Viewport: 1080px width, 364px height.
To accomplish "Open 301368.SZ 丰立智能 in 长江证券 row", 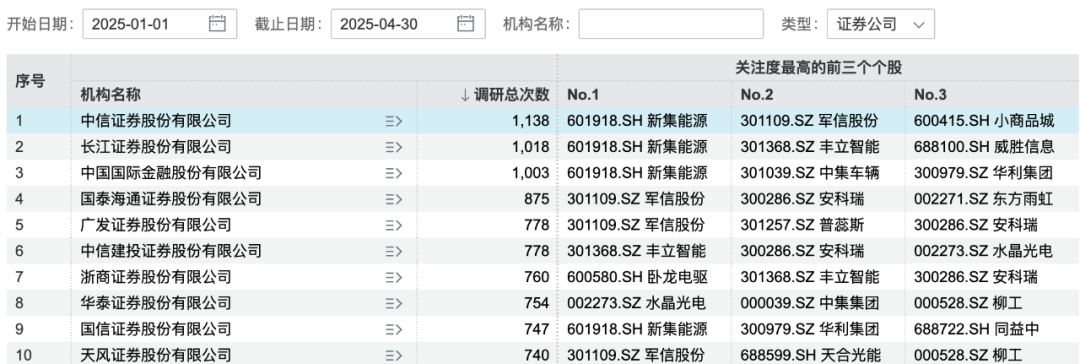I will pyautogui.click(x=810, y=147).
